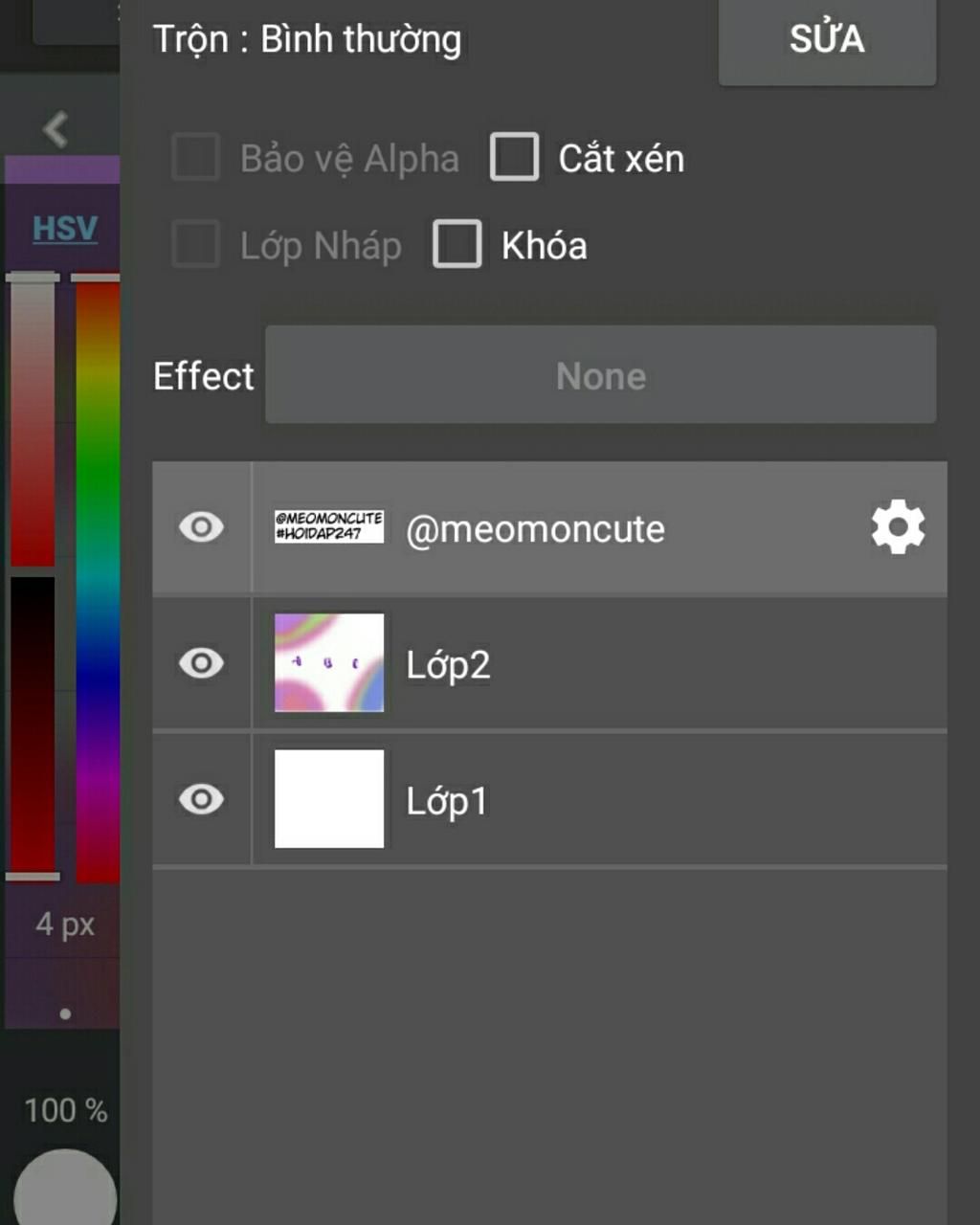Screen dimensions: 980x1225
Task: Select the Lớp2 layer thumbnail
Action: point(329,663)
